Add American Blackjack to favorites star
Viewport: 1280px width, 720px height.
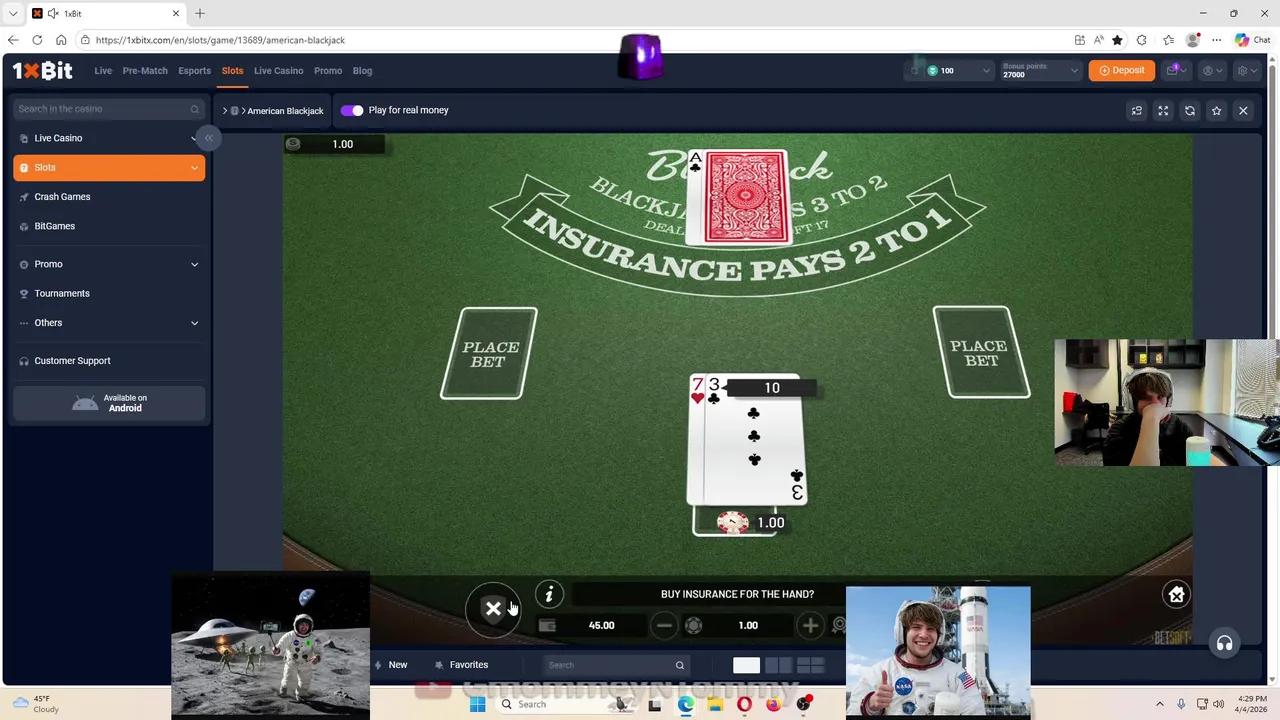[1216, 110]
